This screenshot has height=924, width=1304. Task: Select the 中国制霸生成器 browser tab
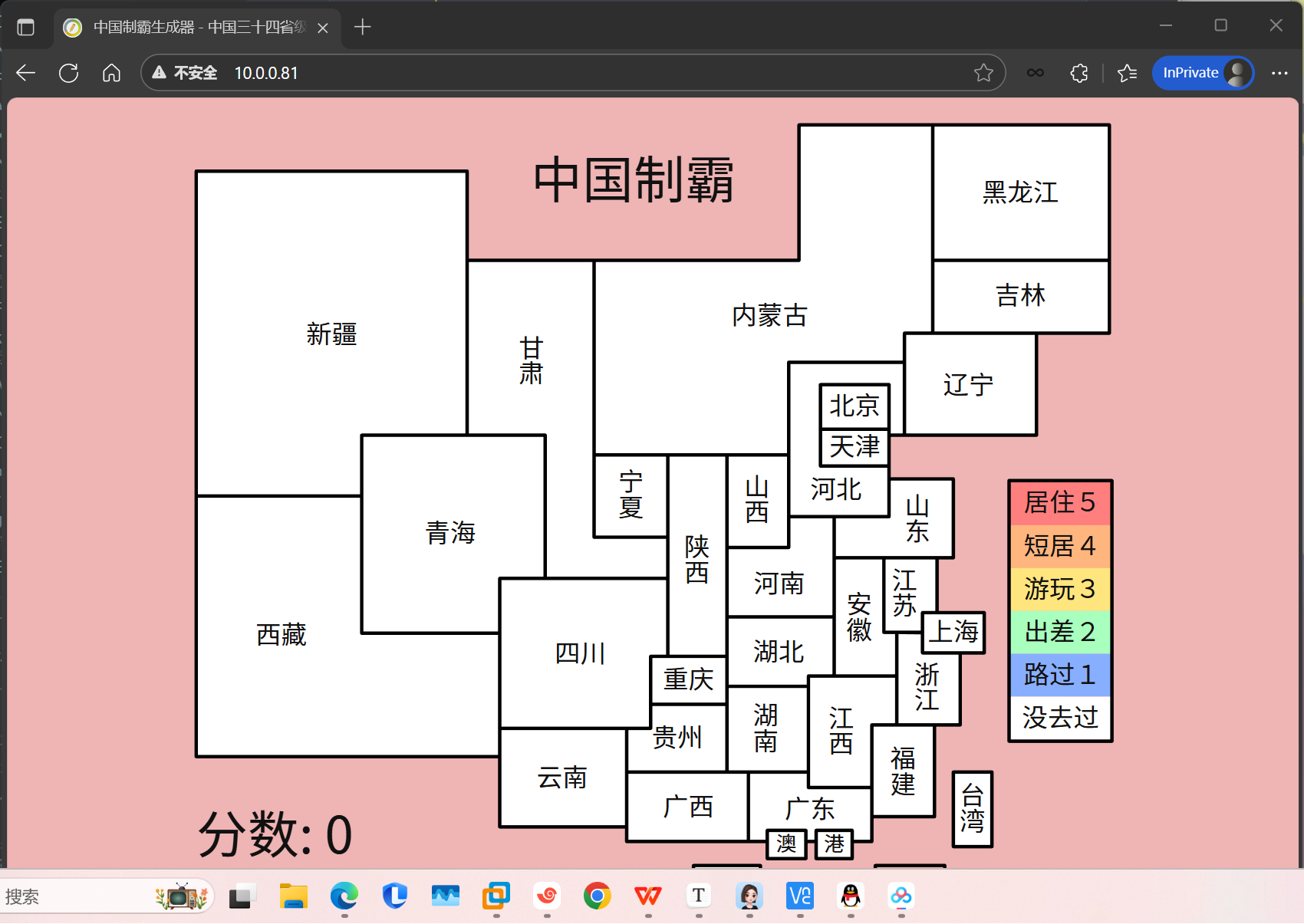(197, 28)
